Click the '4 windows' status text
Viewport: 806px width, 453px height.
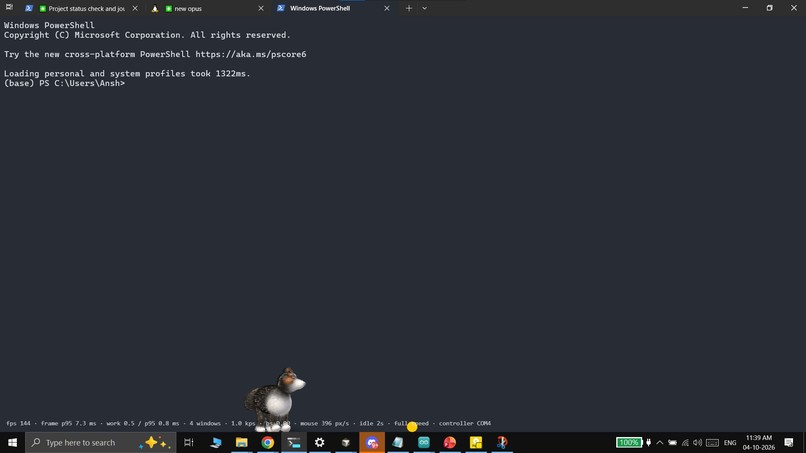[205, 423]
